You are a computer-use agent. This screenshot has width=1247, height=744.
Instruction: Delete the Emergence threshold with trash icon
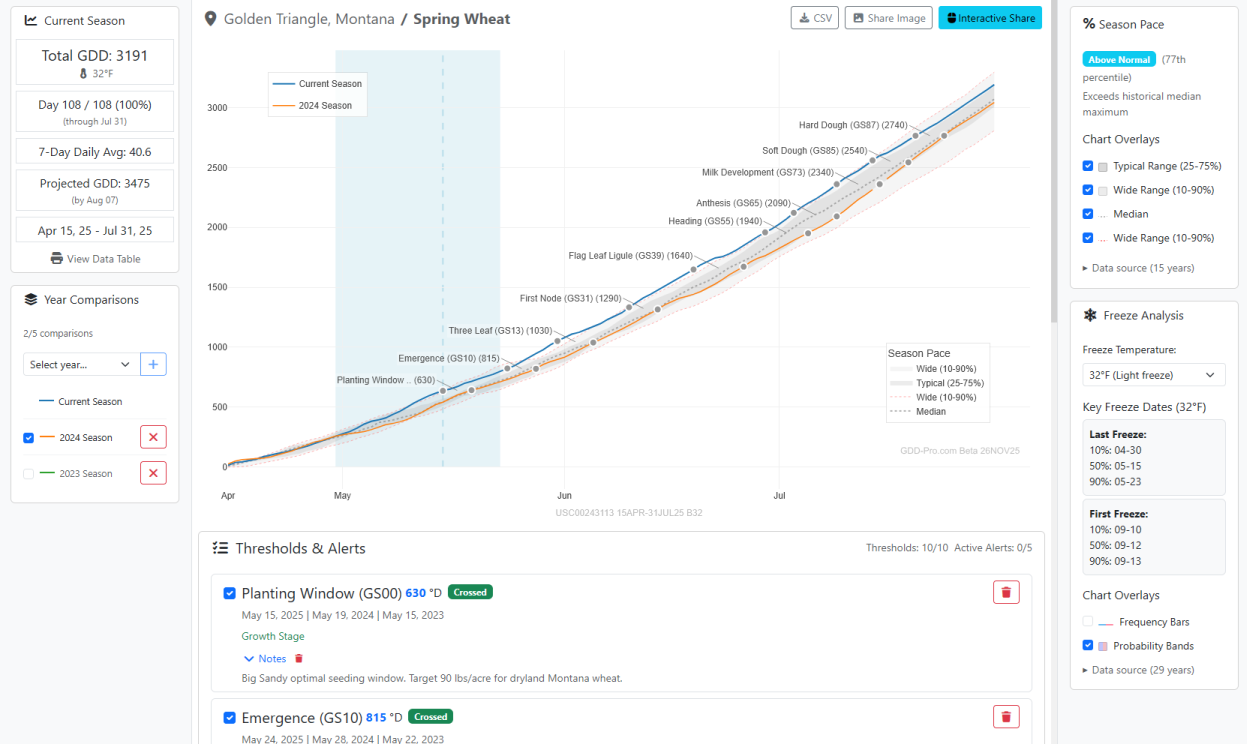(1006, 716)
